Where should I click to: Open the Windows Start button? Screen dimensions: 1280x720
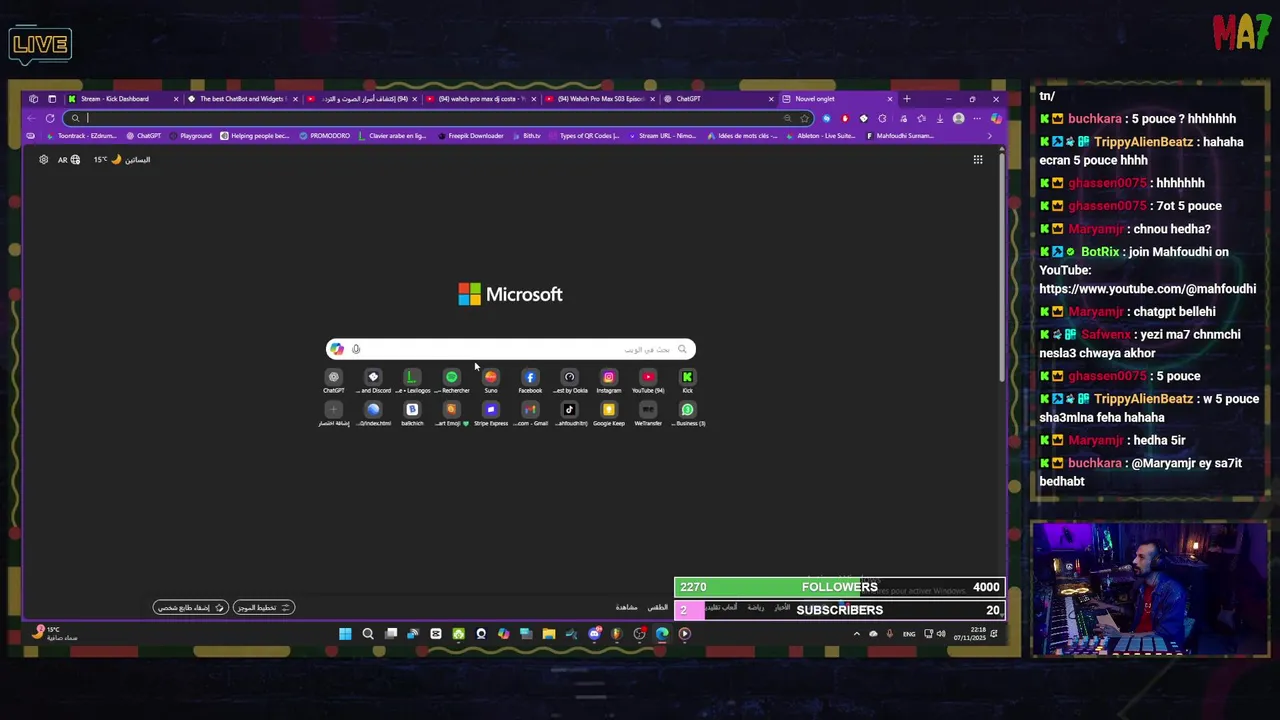[x=345, y=634]
